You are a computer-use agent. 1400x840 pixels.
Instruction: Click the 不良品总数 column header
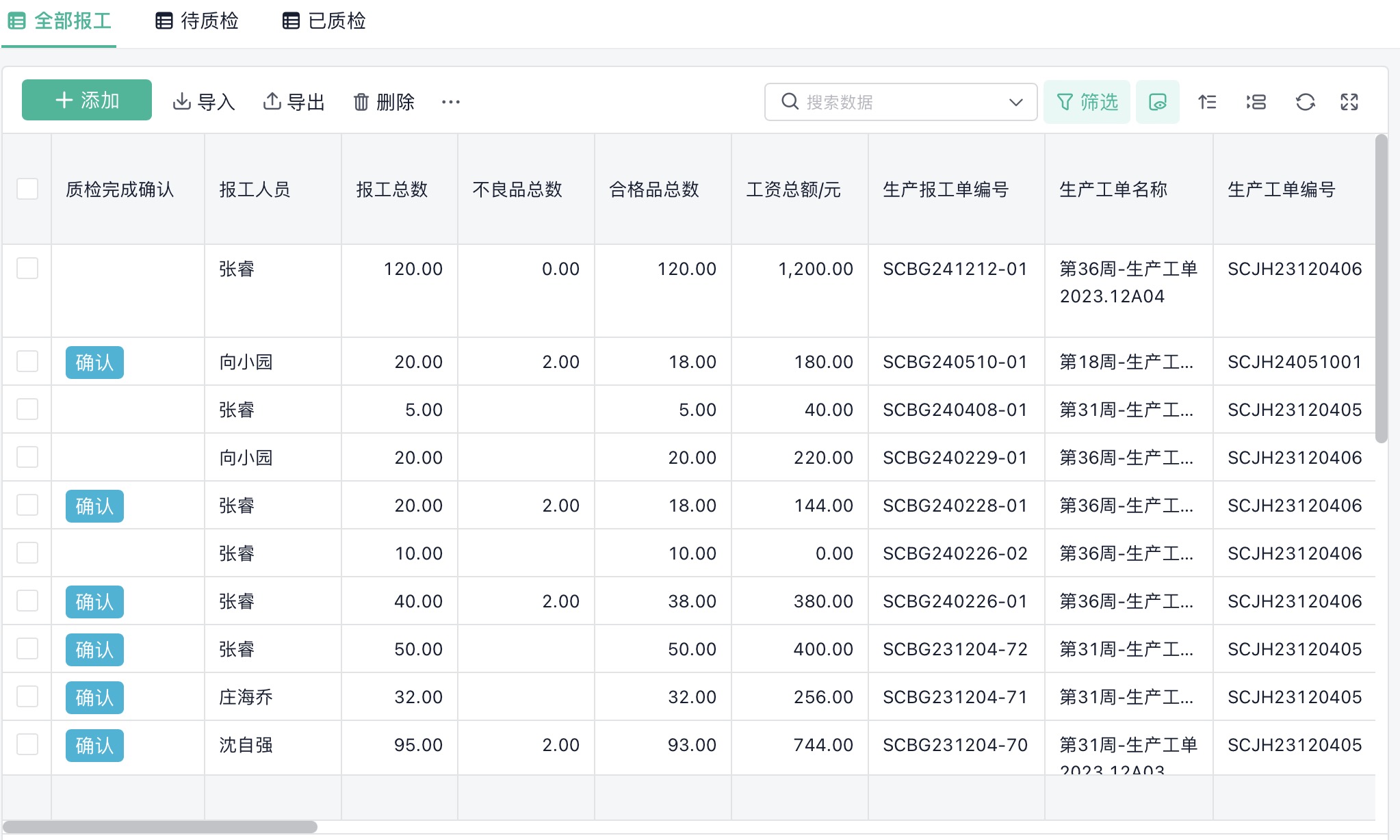pos(526,189)
